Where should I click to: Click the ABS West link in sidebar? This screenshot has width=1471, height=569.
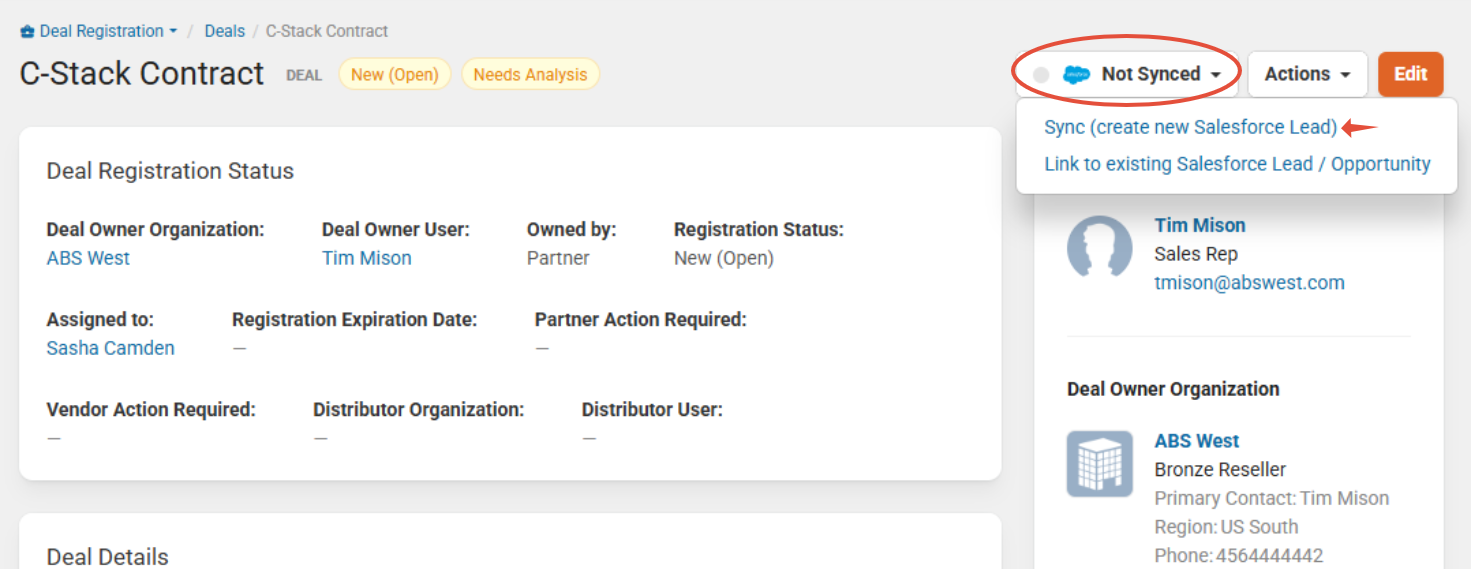[1196, 441]
